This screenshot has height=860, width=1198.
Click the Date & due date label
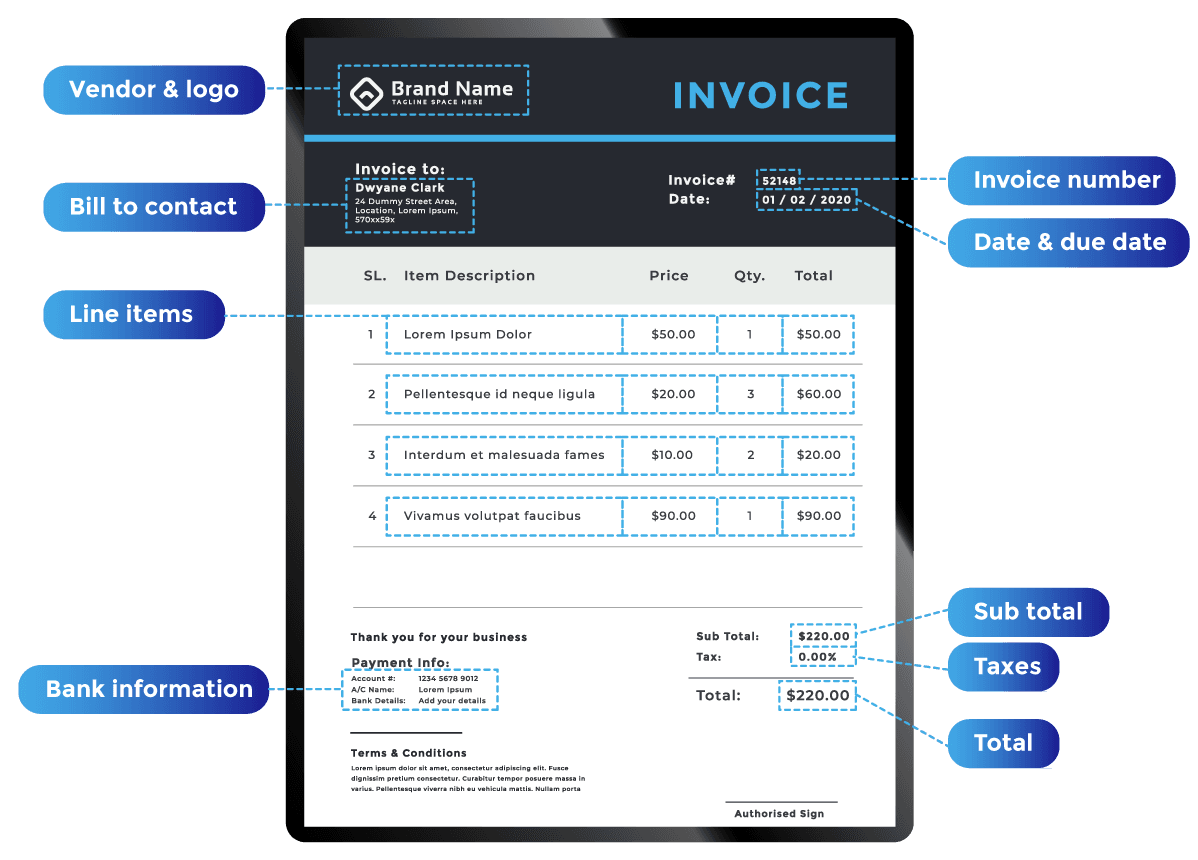point(1068,243)
